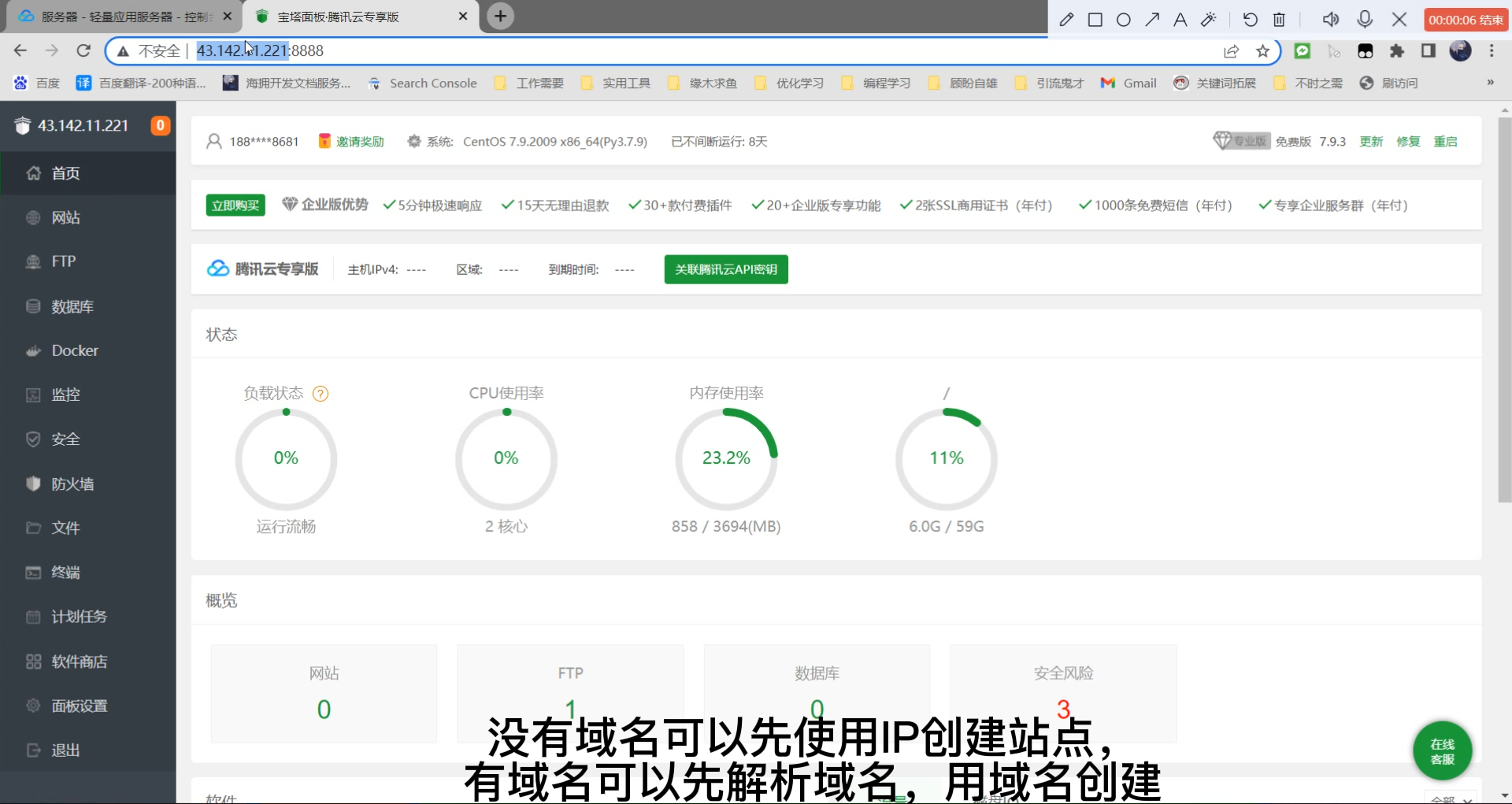Select the color picker in annotation toolbar

(x=1209, y=19)
